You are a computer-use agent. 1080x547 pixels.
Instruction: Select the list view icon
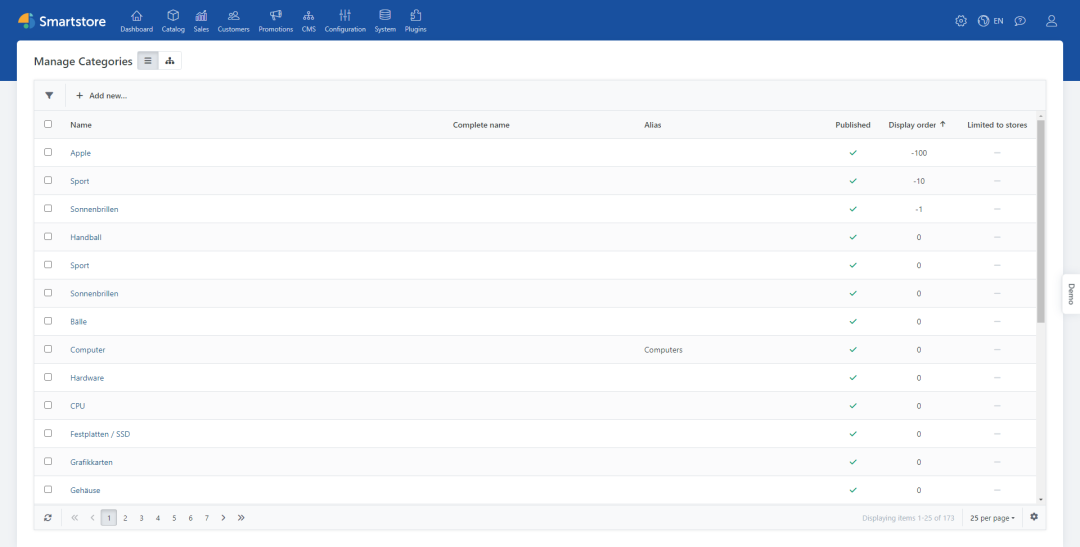pos(148,61)
